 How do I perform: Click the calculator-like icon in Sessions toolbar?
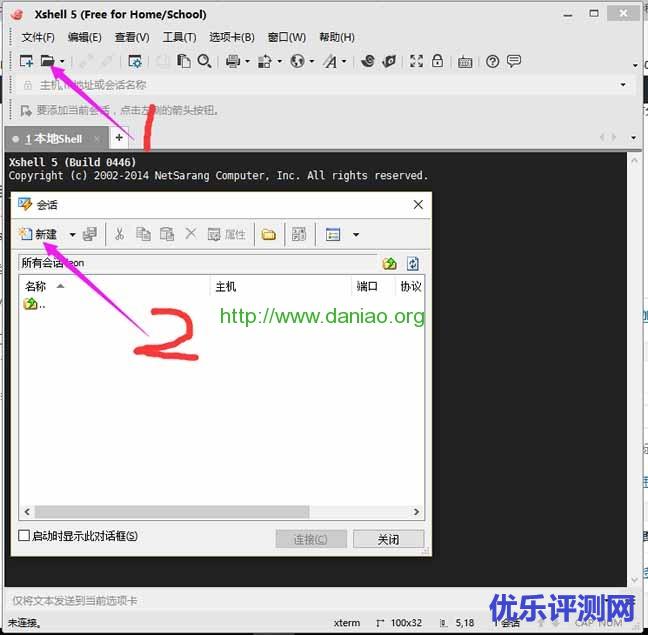point(299,234)
